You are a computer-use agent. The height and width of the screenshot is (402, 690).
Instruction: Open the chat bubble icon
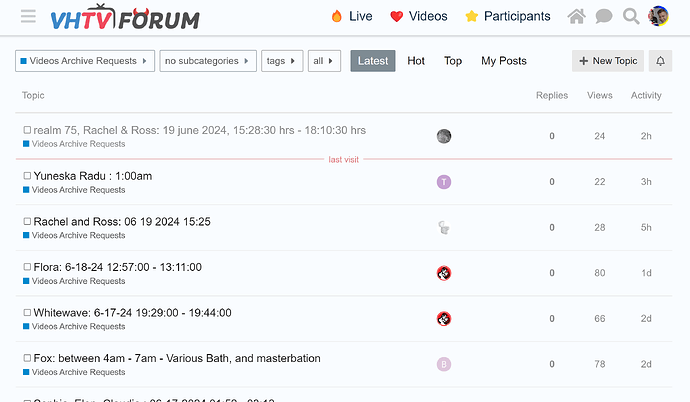(x=604, y=16)
